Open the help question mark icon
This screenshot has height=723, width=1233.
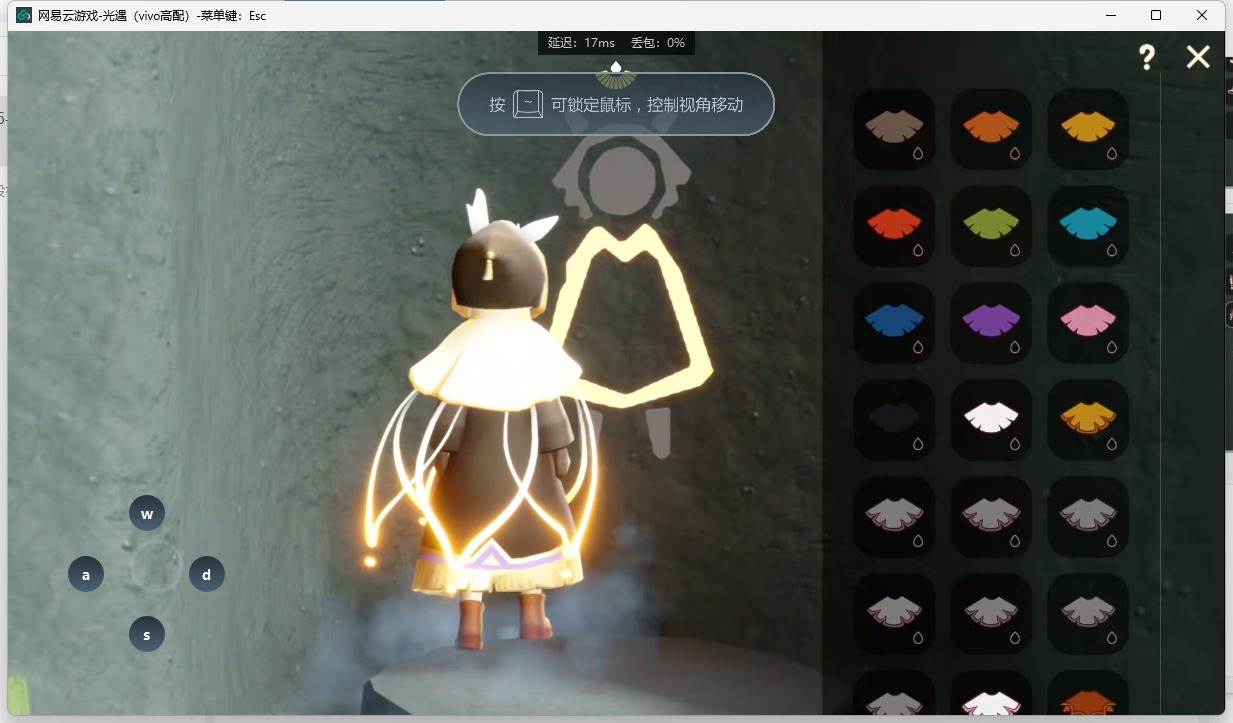(1147, 57)
